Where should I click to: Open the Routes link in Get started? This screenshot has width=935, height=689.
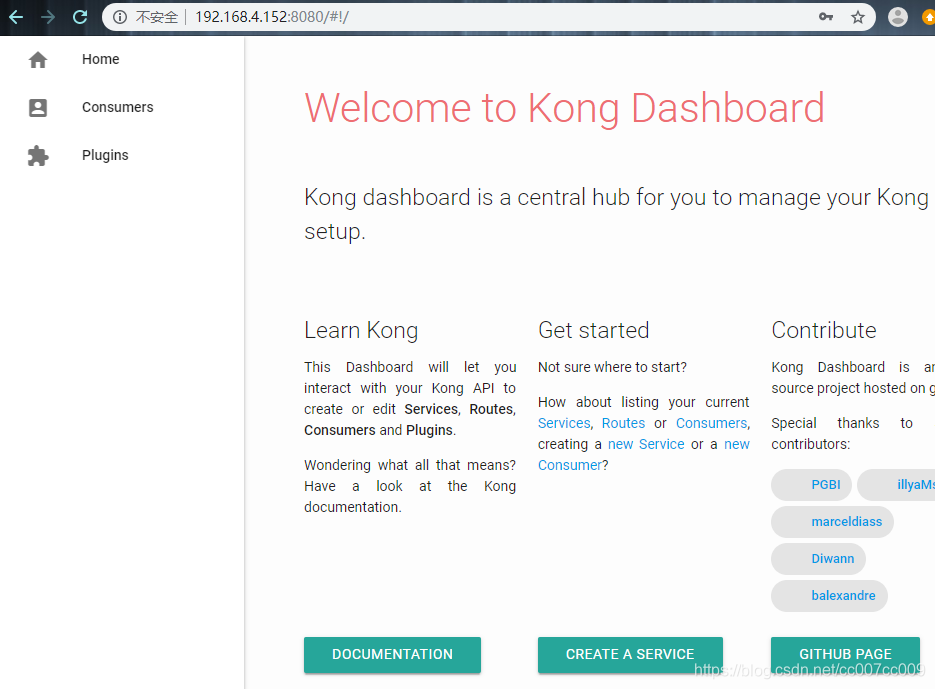point(623,423)
